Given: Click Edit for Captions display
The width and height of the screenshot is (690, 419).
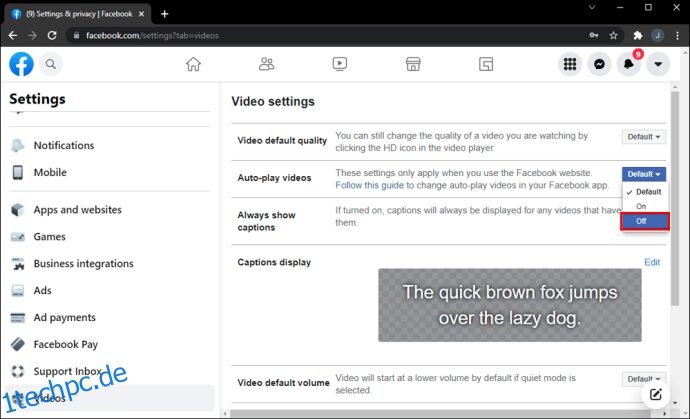Looking at the screenshot, I should 652,262.
